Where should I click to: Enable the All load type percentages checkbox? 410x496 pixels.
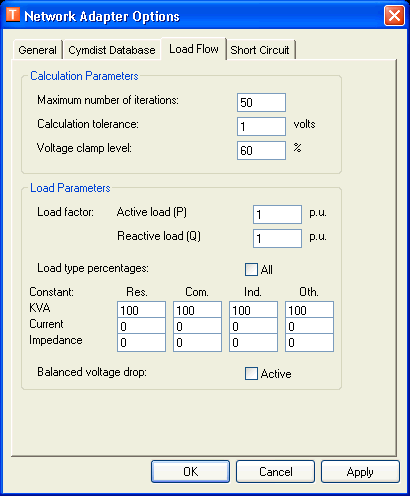click(251, 269)
